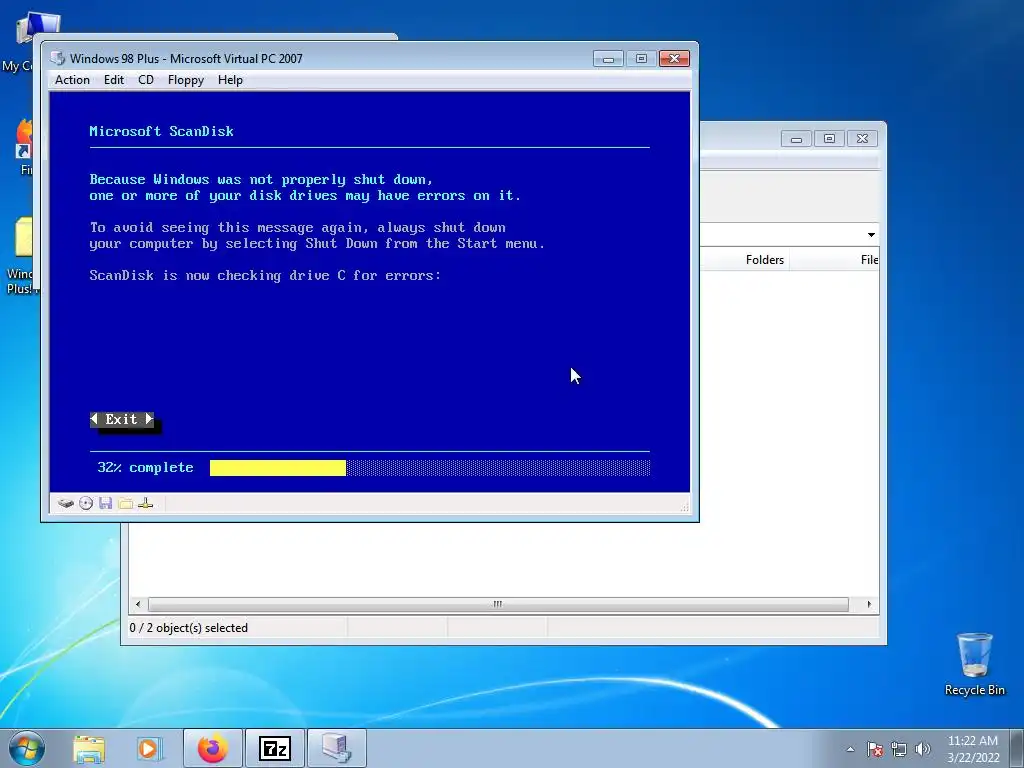The width and height of the screenshot is (1024, 768).
Task: Click the Show desktop button
Action: tap(1017, 749)
